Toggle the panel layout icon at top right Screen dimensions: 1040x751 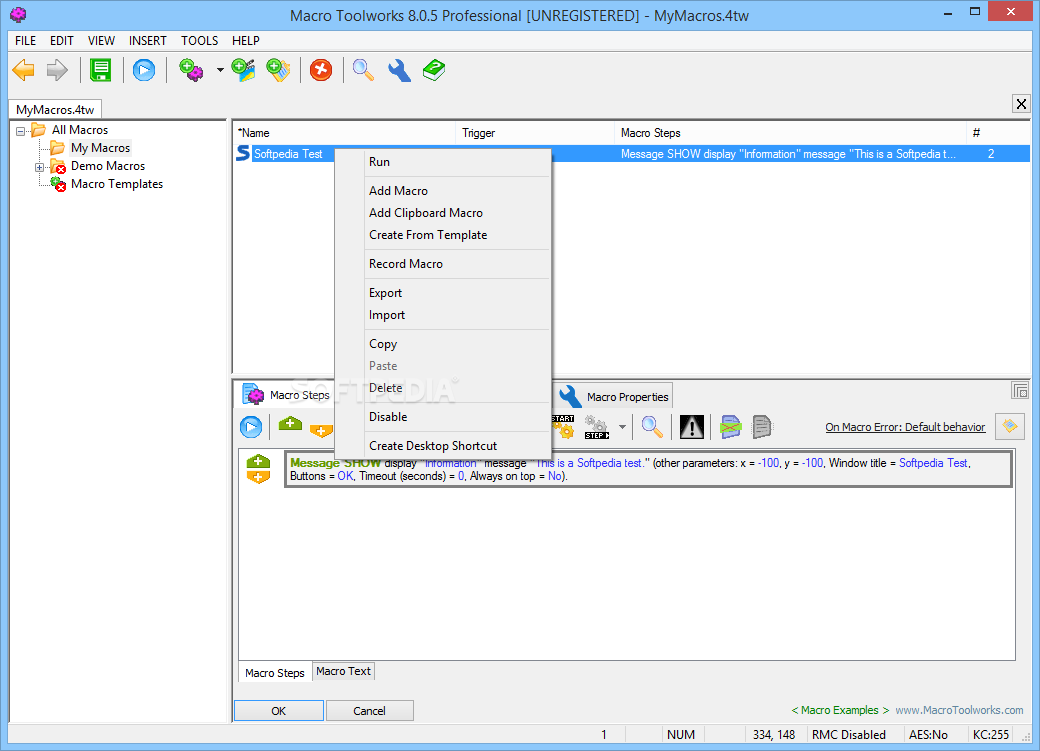(x=1019, y=390)
